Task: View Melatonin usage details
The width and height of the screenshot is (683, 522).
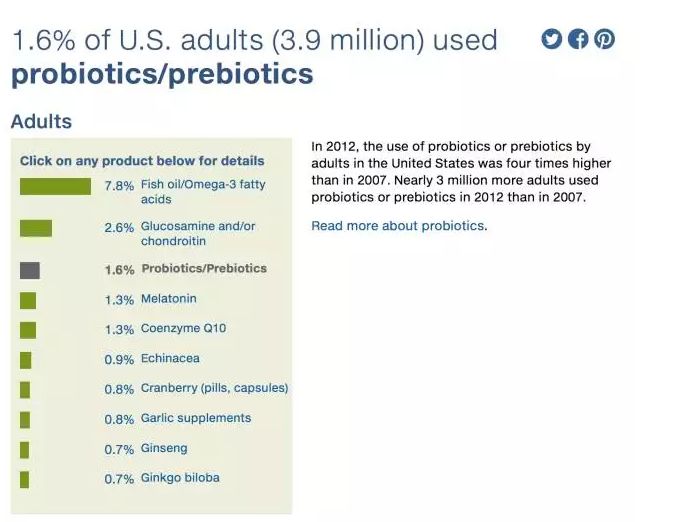Action: (x=169, y=299)
